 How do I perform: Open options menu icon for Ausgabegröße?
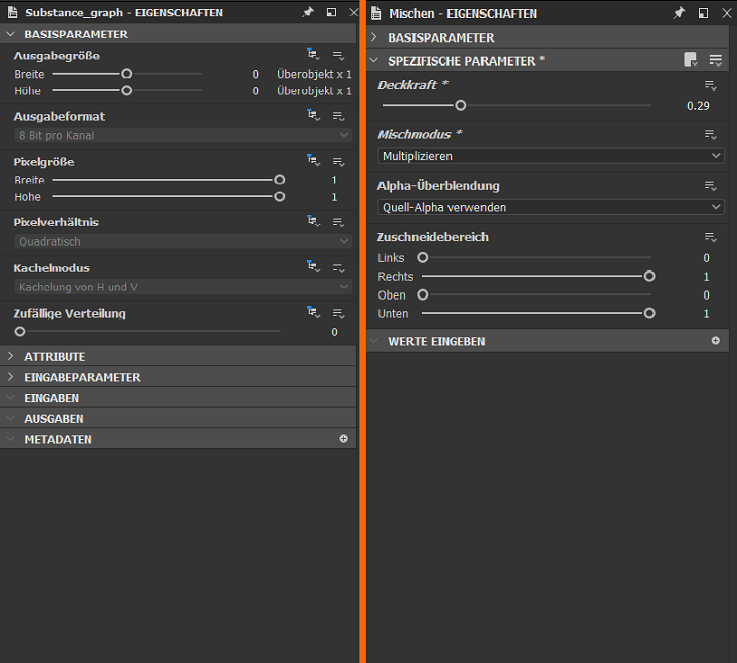tap(338, 55)
